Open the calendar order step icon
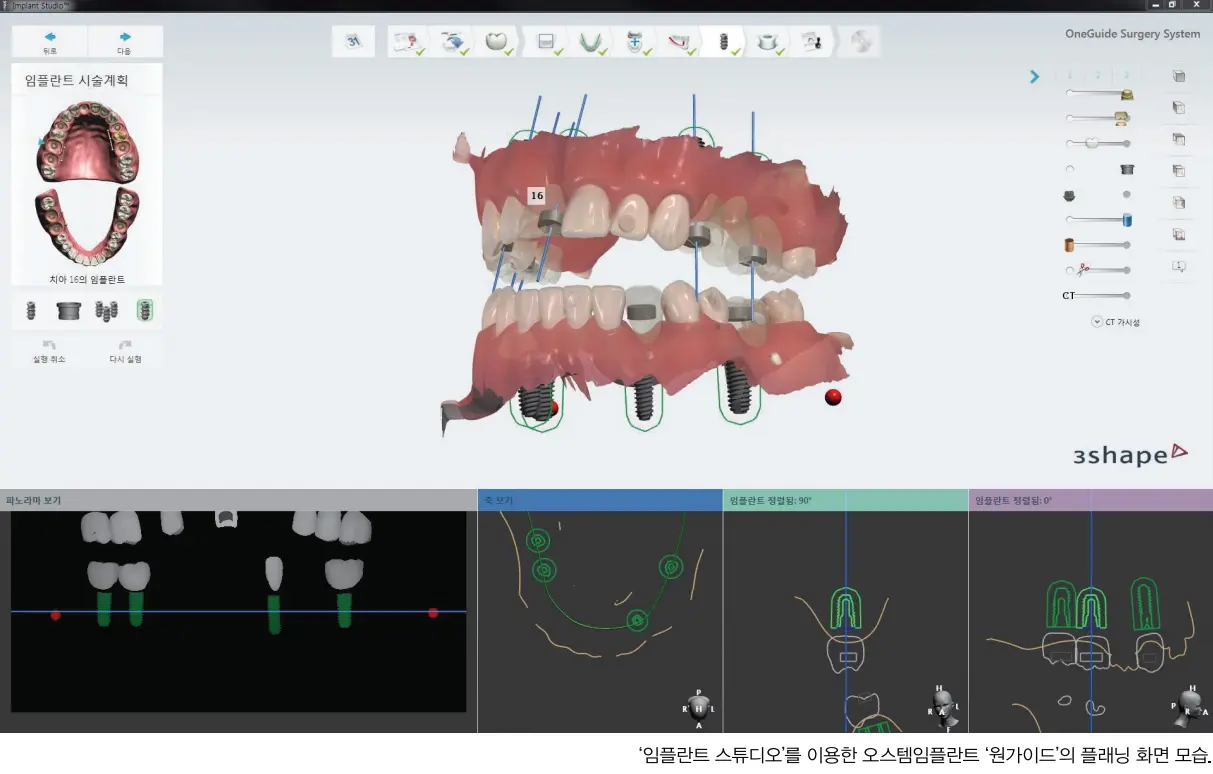 click(x=353, y=41)
